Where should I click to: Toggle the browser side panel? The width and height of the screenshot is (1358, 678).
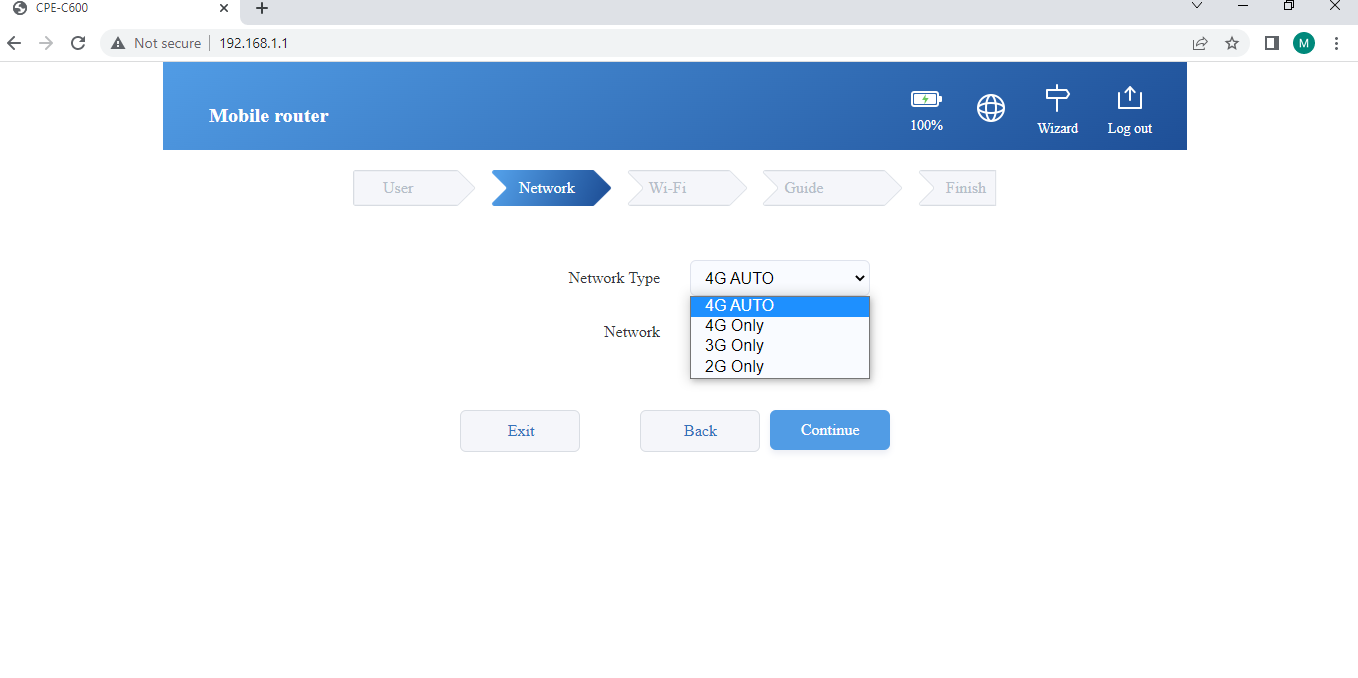[x=1272, y=43]
